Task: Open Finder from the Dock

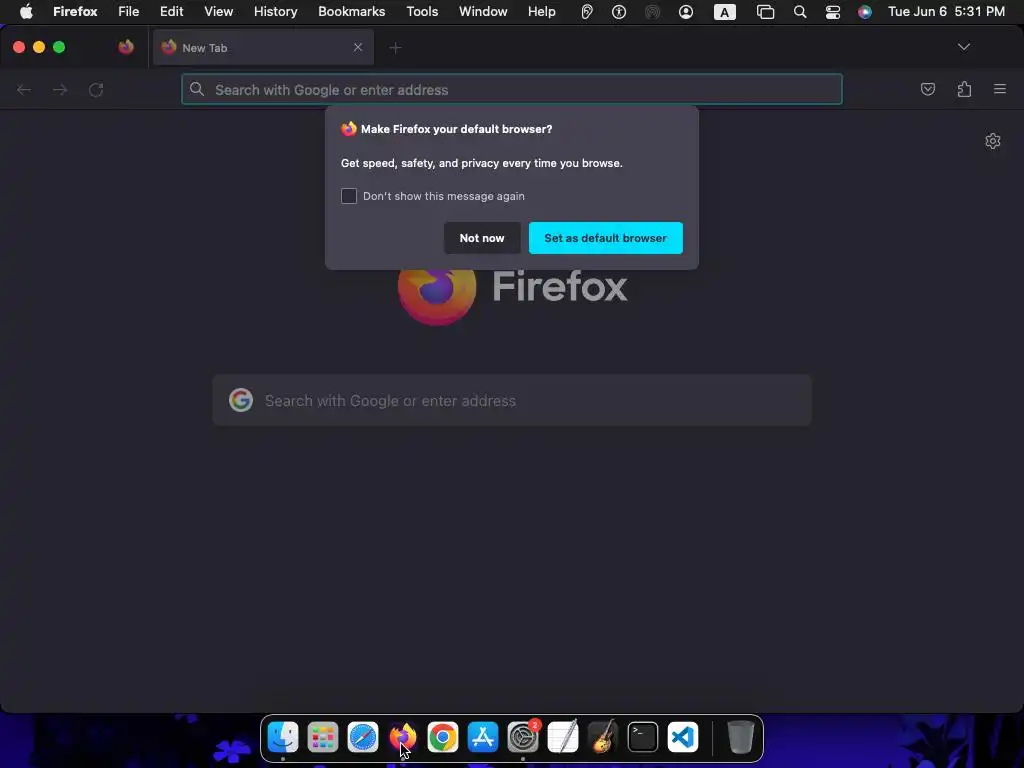Action: [x=283, y=737]
